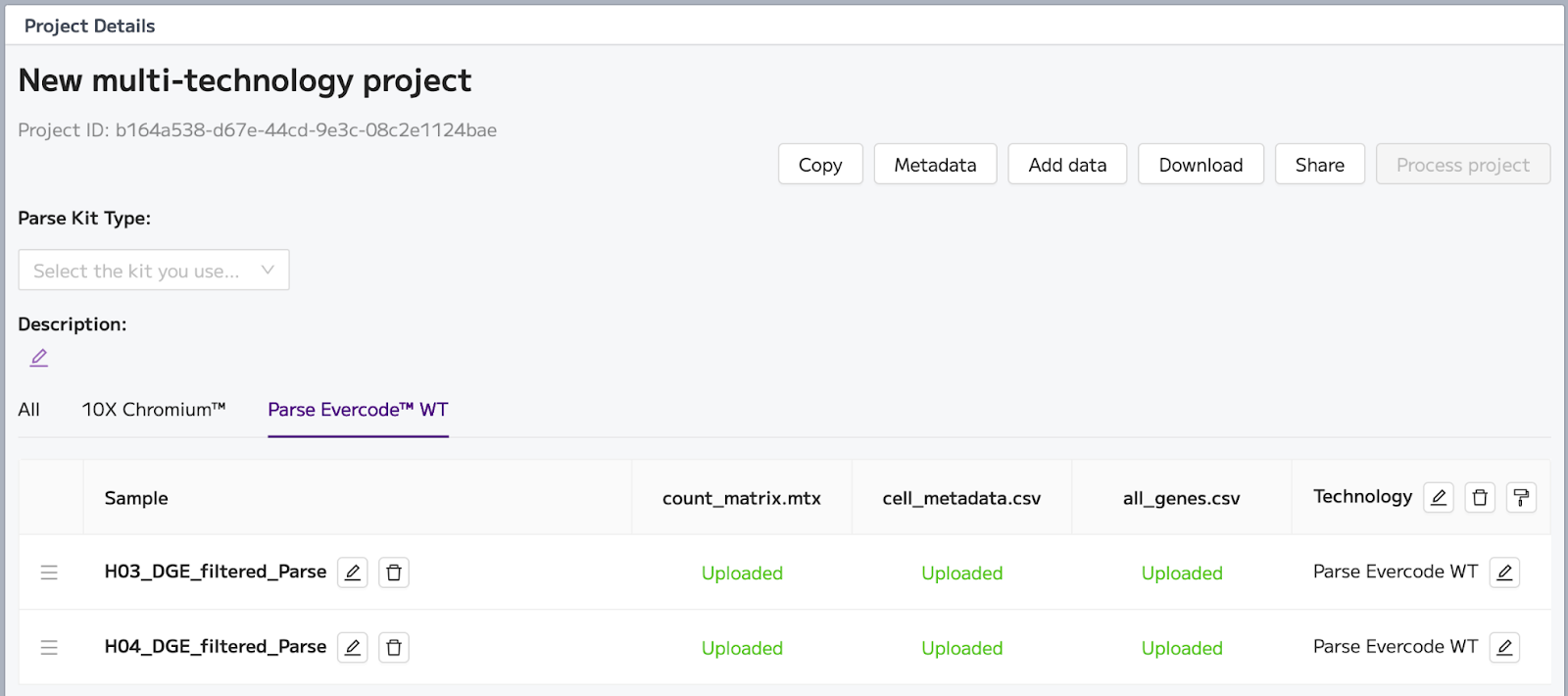This screenshot has width=1568, height=696.
Task: Delete the H03_DGE_filtered_Parse sample
Action: pyautogui.click(x=394, y=572)
